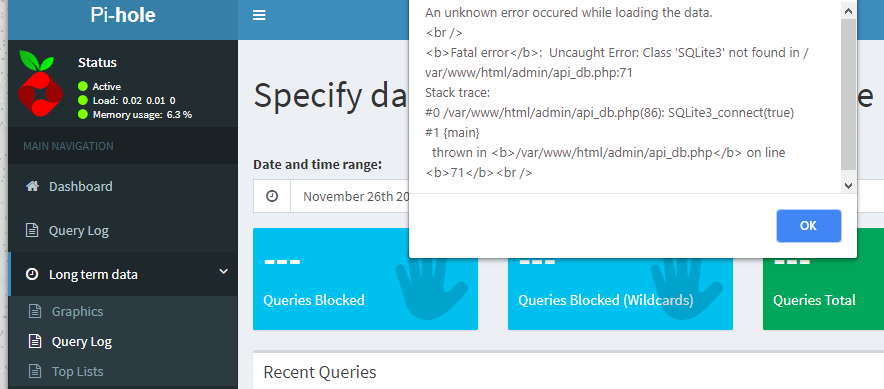Click the Query Log document icon in main navigation
This screenshot has width=884, height=389.
point(32,230)
